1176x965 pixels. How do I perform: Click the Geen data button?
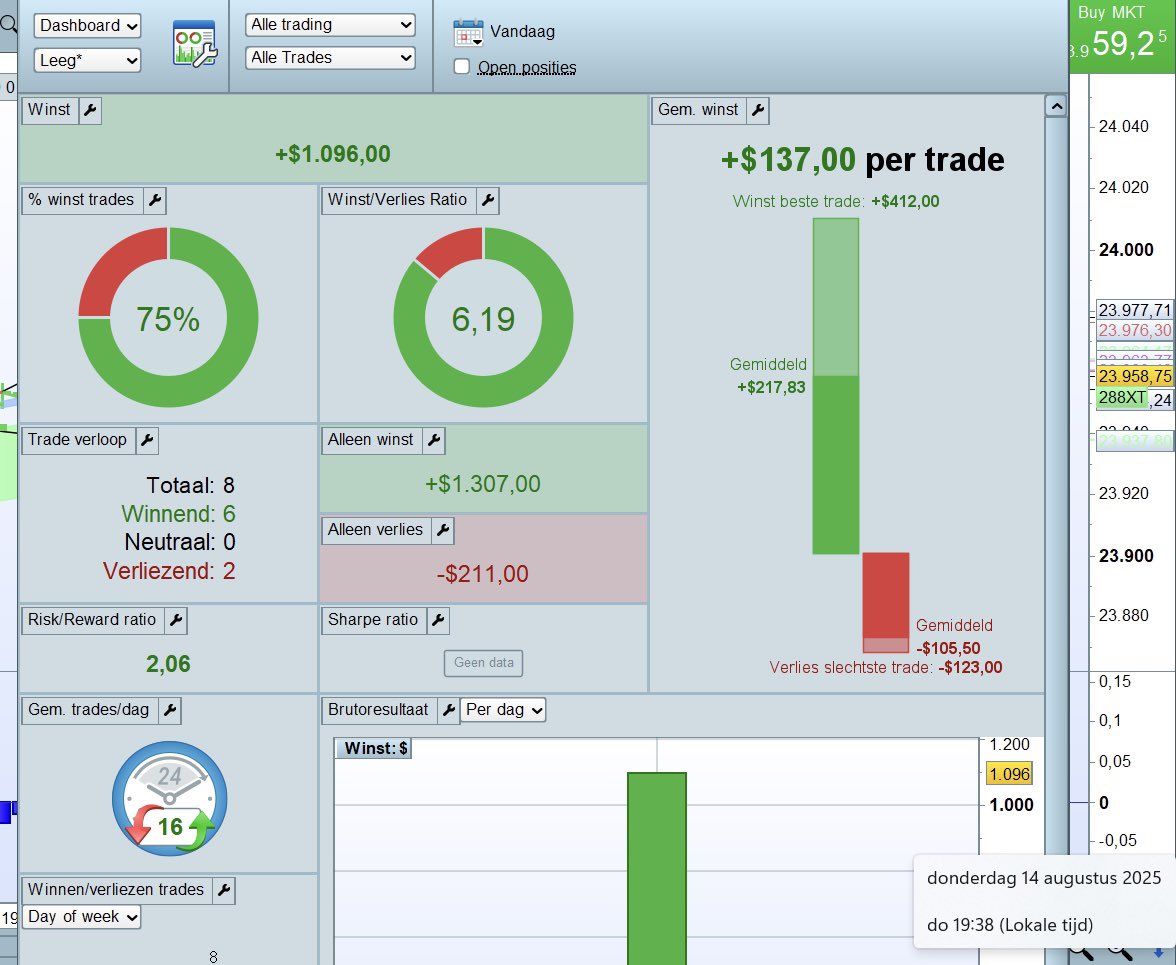484,663
